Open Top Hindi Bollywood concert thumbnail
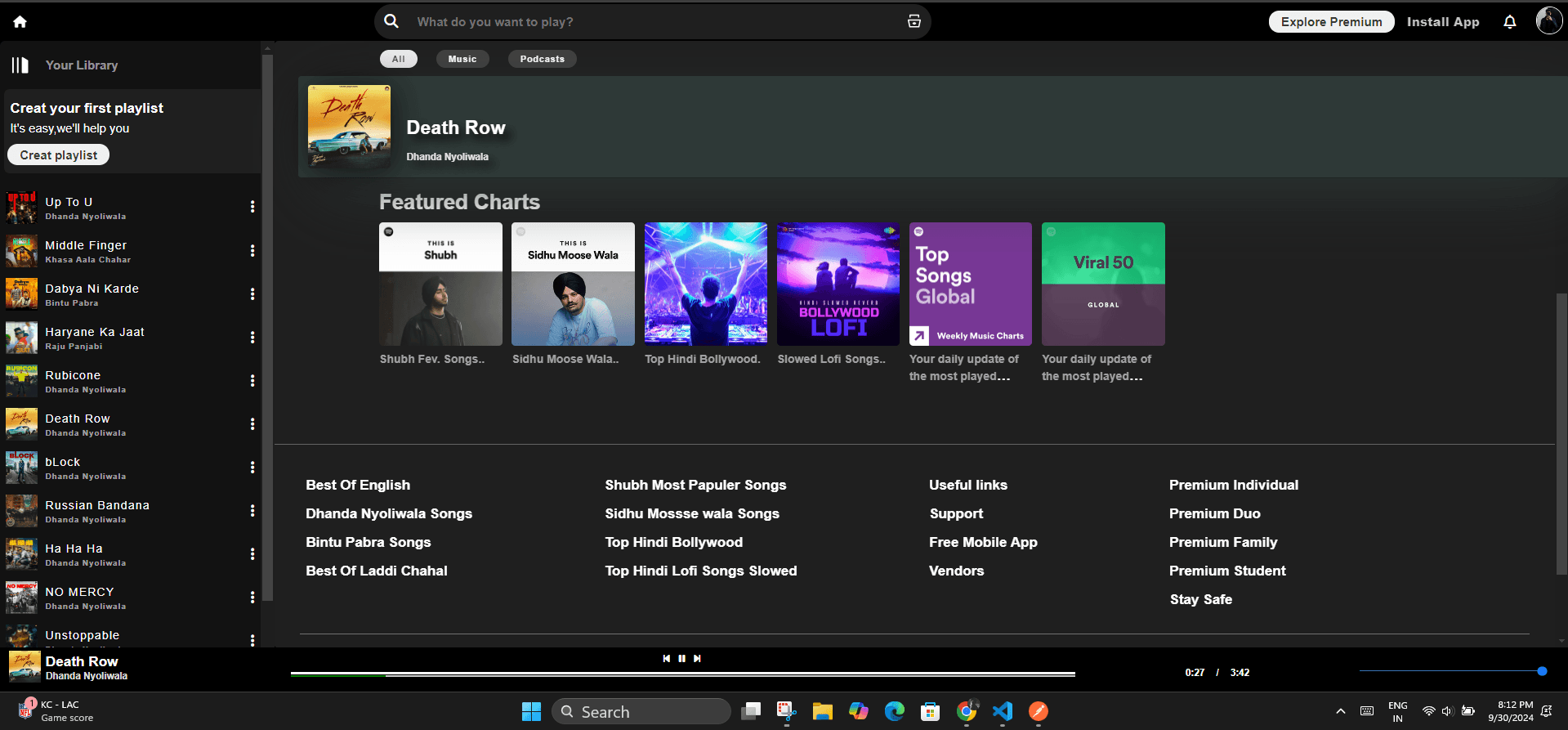1568x730 pixels. point(706,284)
